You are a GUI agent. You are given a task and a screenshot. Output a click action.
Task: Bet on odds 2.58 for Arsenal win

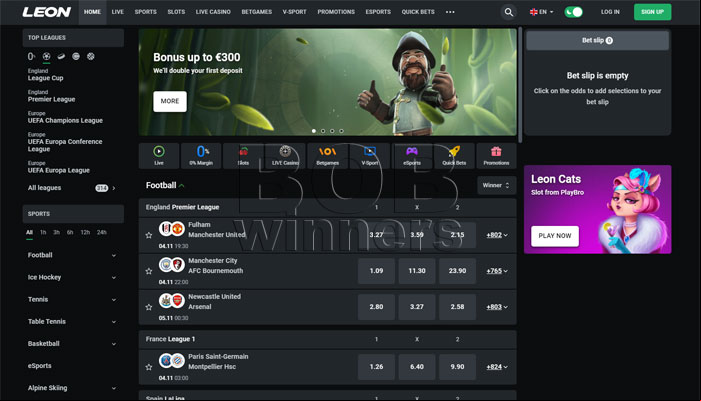[x=457, y=307]
